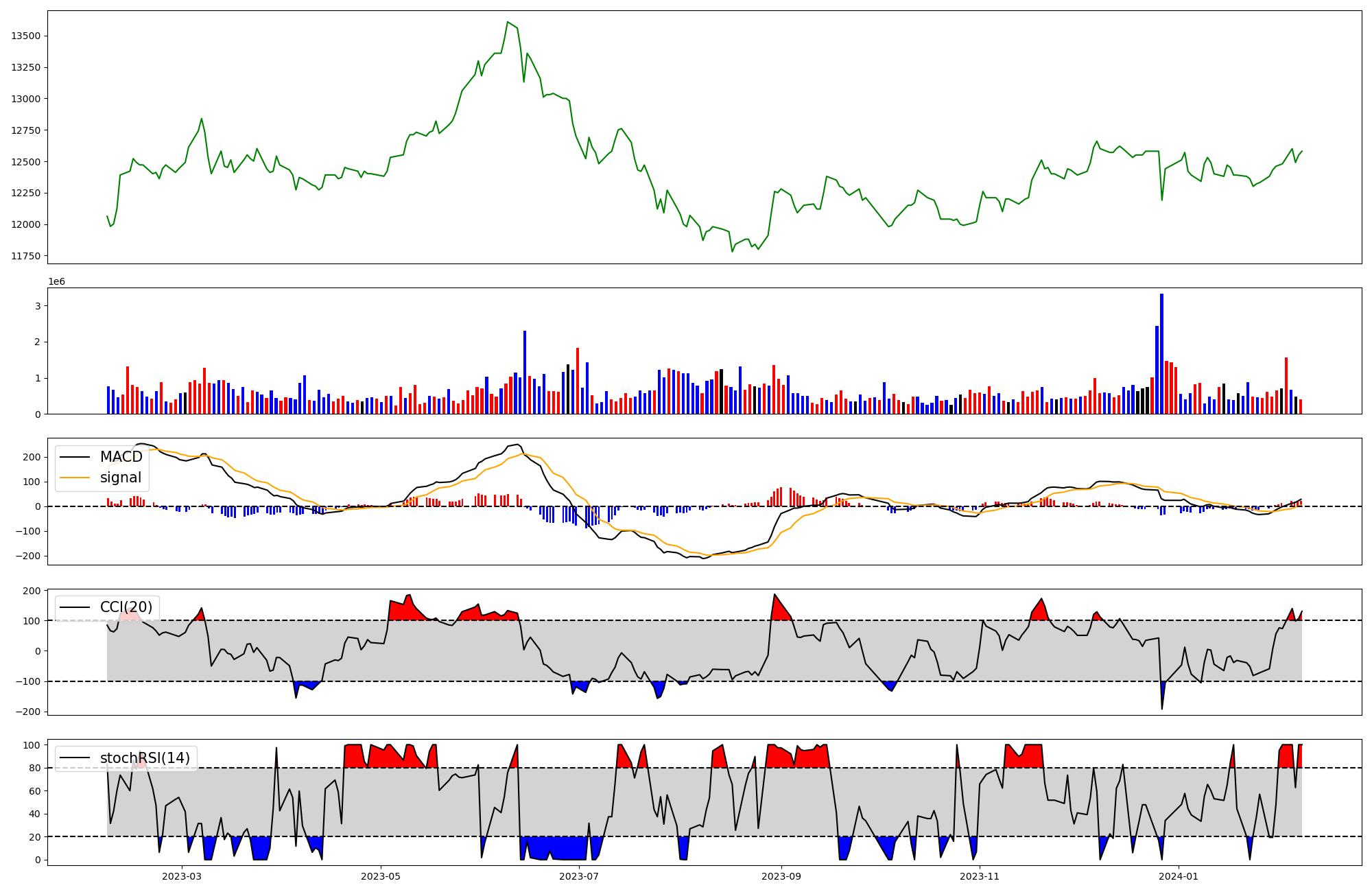Click the stochRSI(14) legend label
This screenshot has width=1372, height=892.
pos(145,758)
